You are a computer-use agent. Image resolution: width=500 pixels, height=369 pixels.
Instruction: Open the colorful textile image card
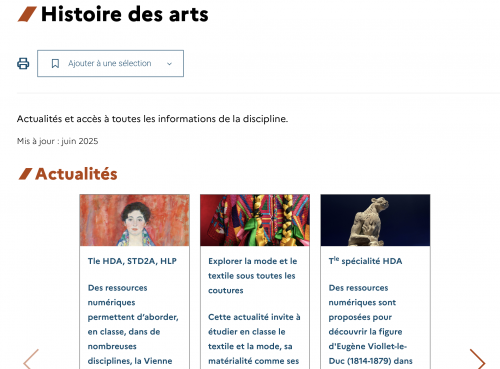pyautogui.click(x=255, y=220)
